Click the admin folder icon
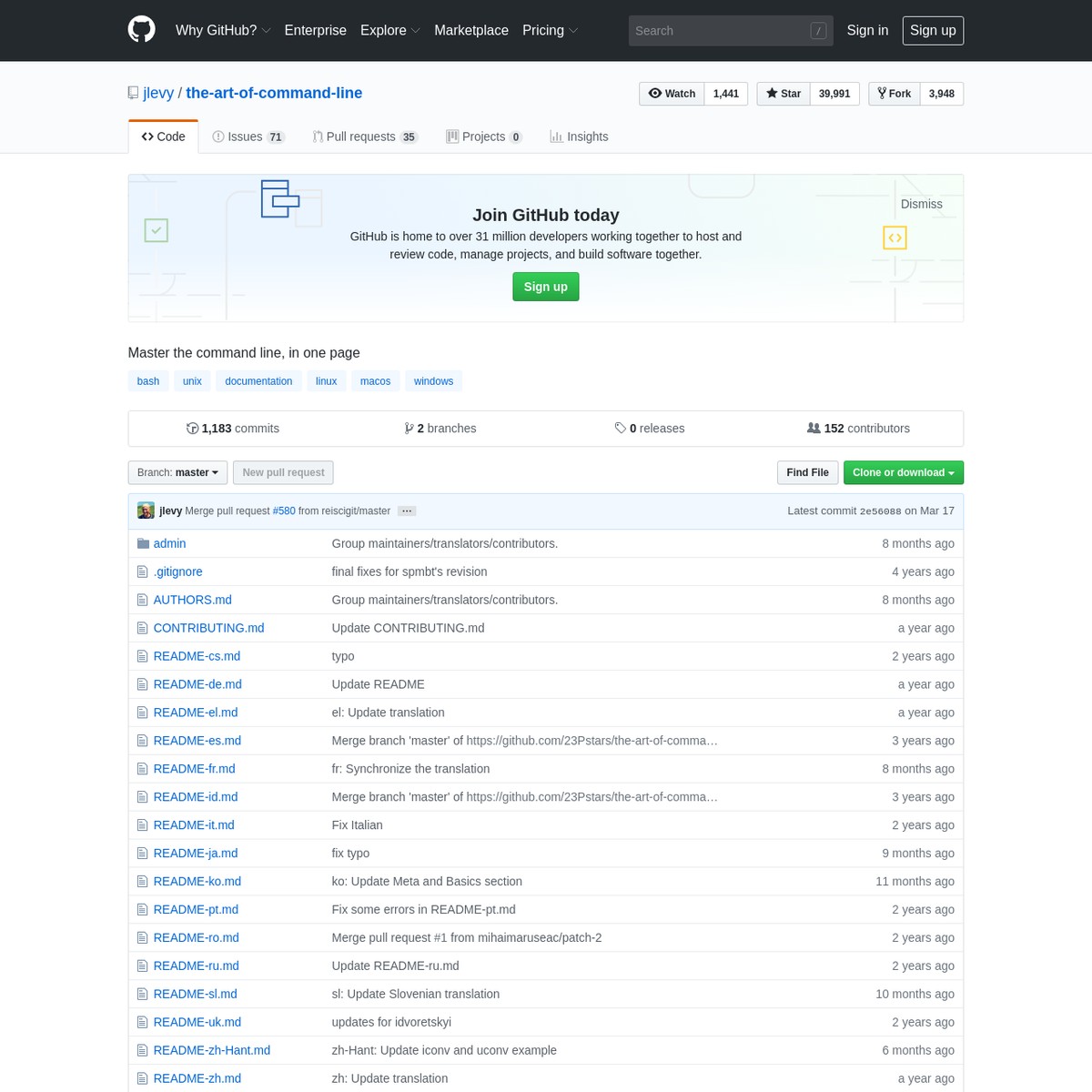The height and width of the screenshot is (1092, 1092). point(143,543)
